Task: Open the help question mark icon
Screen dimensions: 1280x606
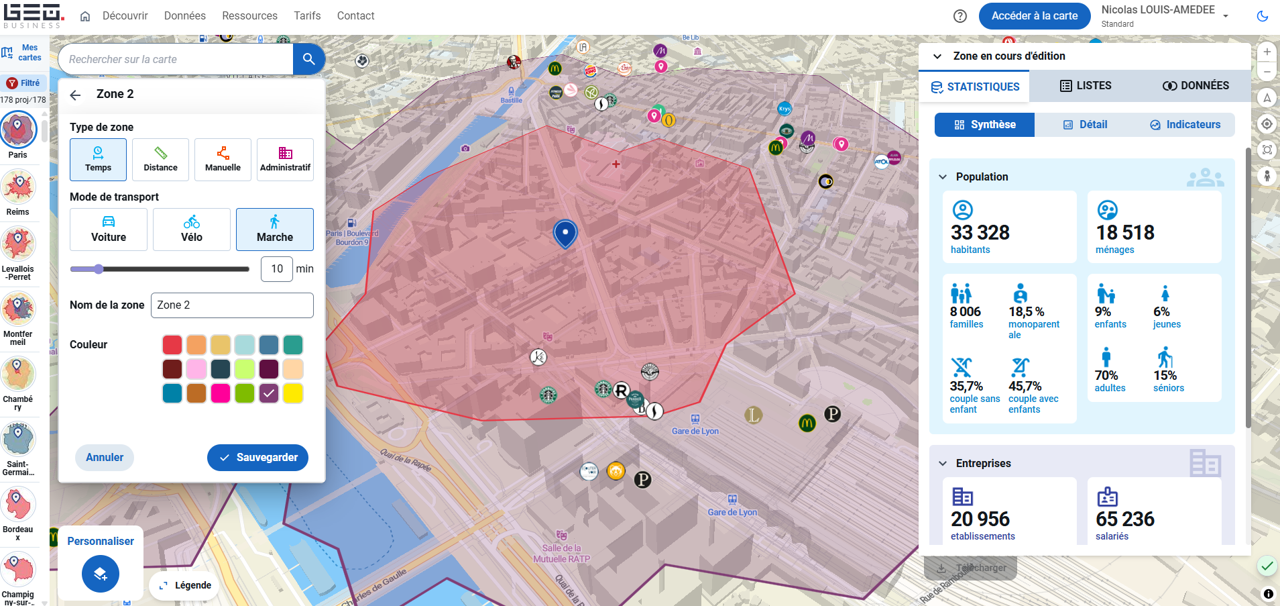Action: 960,16
